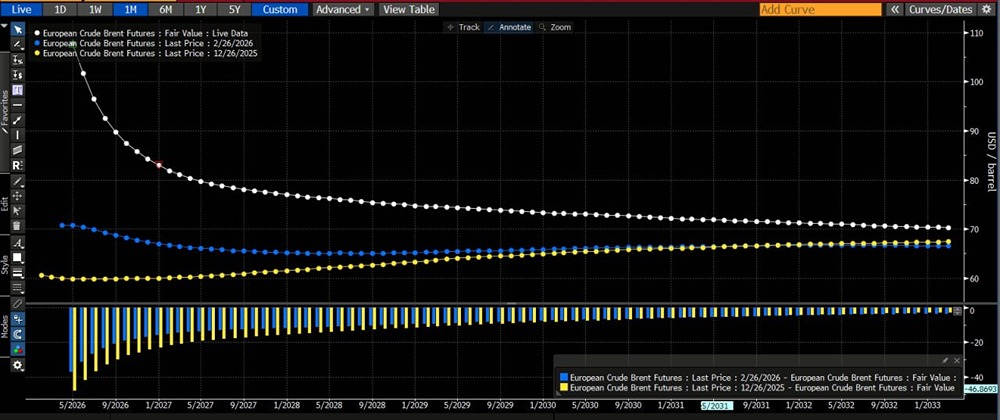Screen dimensions: 1000x420
Task: Click the Add Curve input field
Action: pos(820,9)
